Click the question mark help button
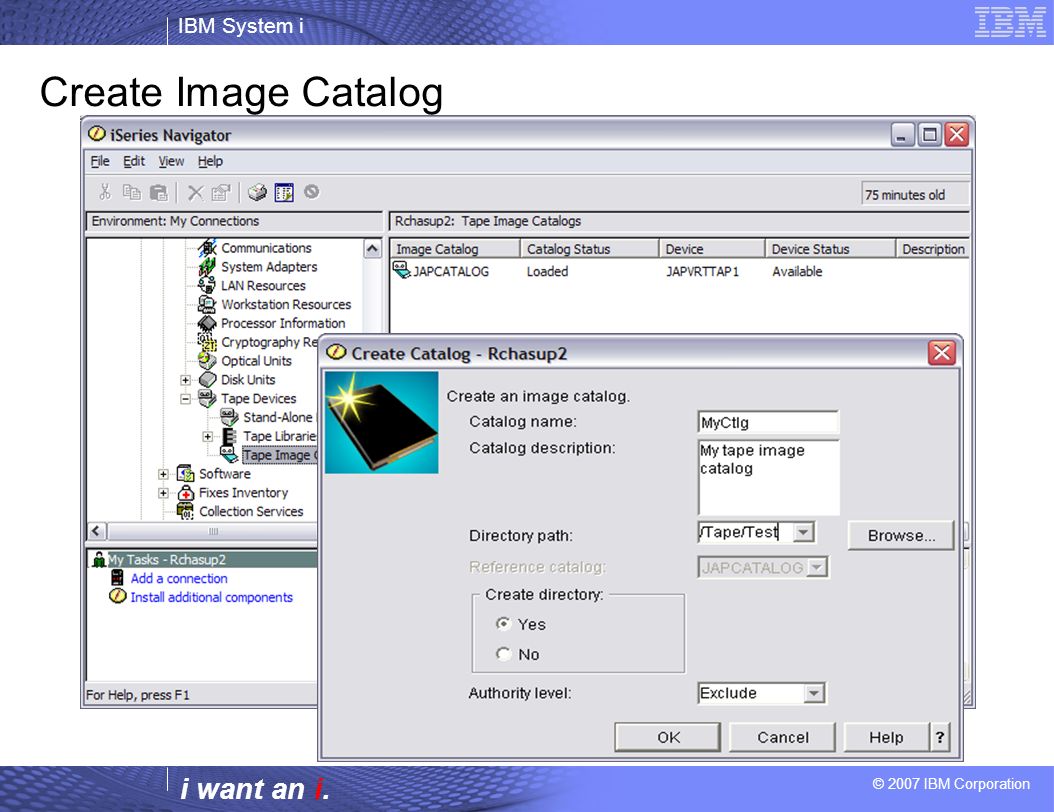 tap(940, 737)
